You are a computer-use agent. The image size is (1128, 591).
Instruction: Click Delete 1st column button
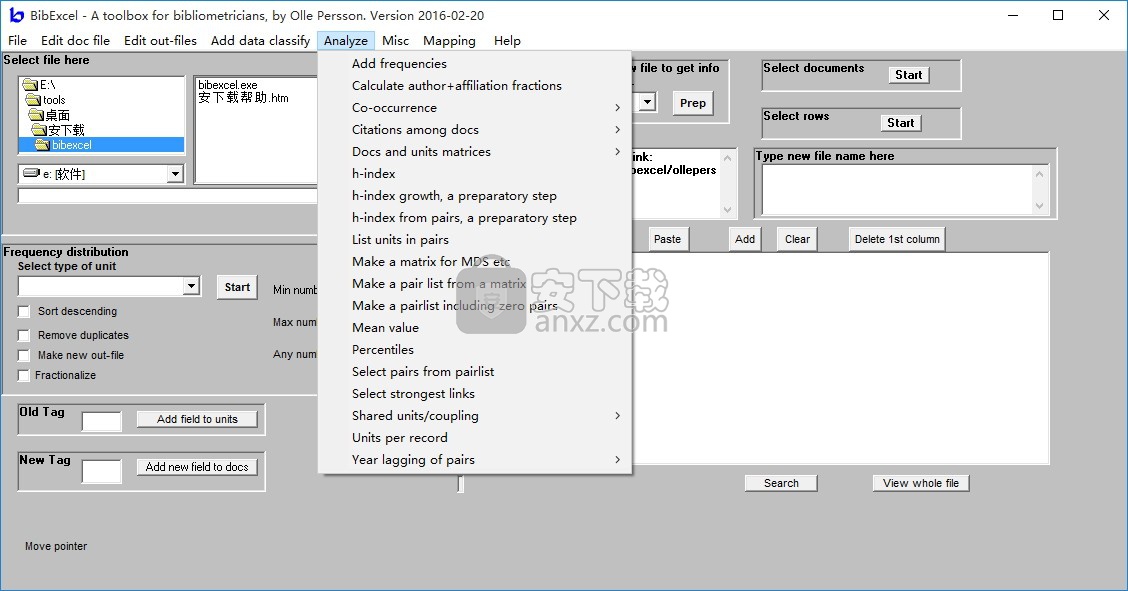coord(897,239)
